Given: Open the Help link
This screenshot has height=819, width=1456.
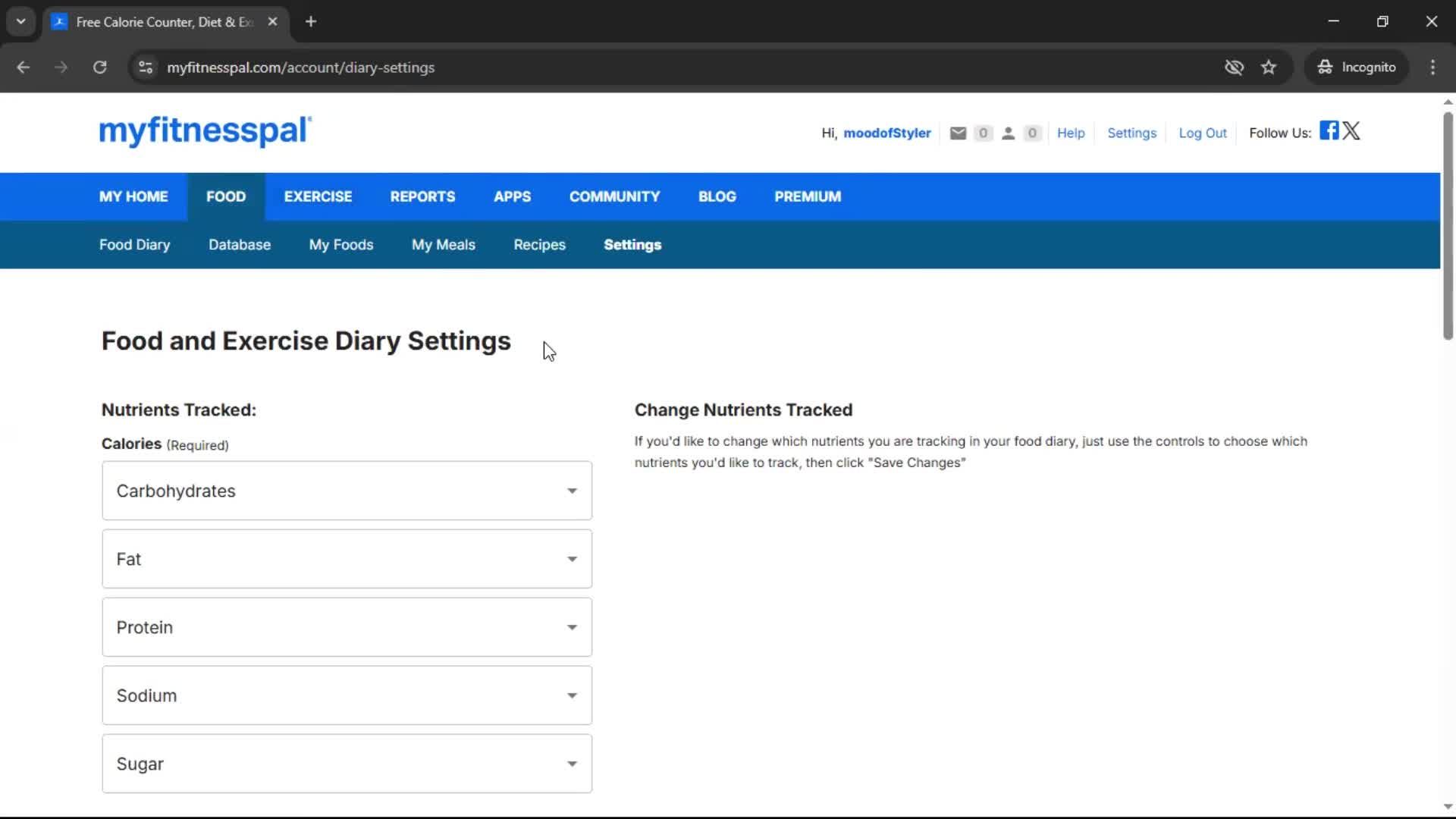Looking at the screenshot, I should tap(1071, 133).
